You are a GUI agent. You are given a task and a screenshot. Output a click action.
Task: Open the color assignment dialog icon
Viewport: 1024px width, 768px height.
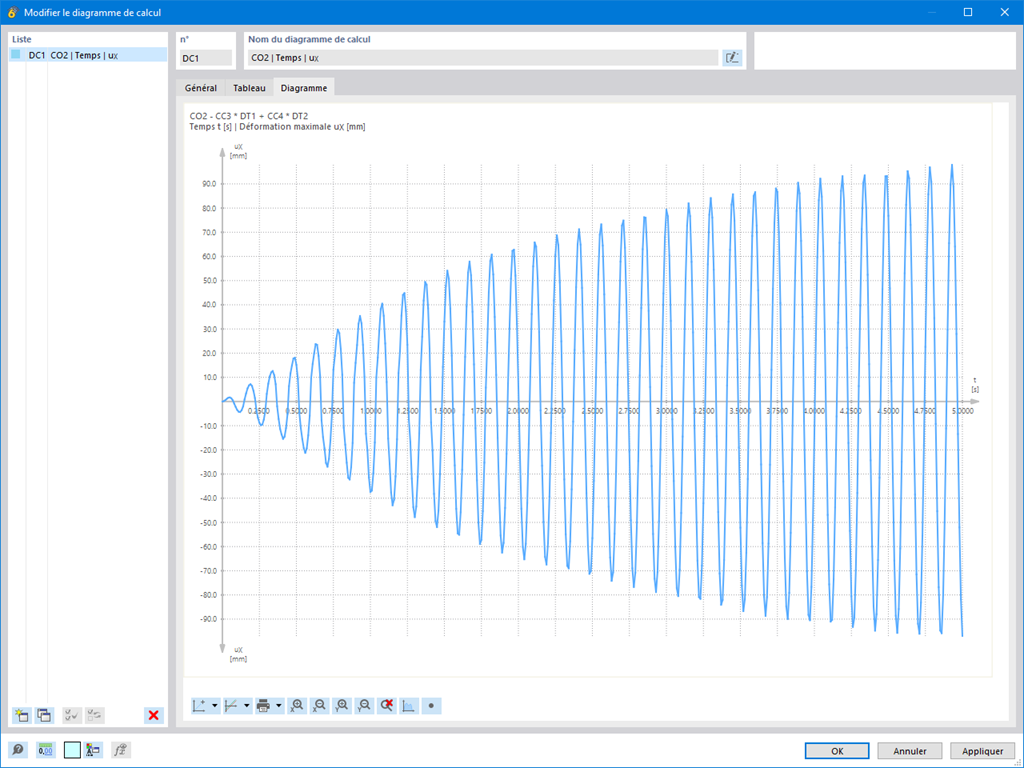click(x=93, y=750)
